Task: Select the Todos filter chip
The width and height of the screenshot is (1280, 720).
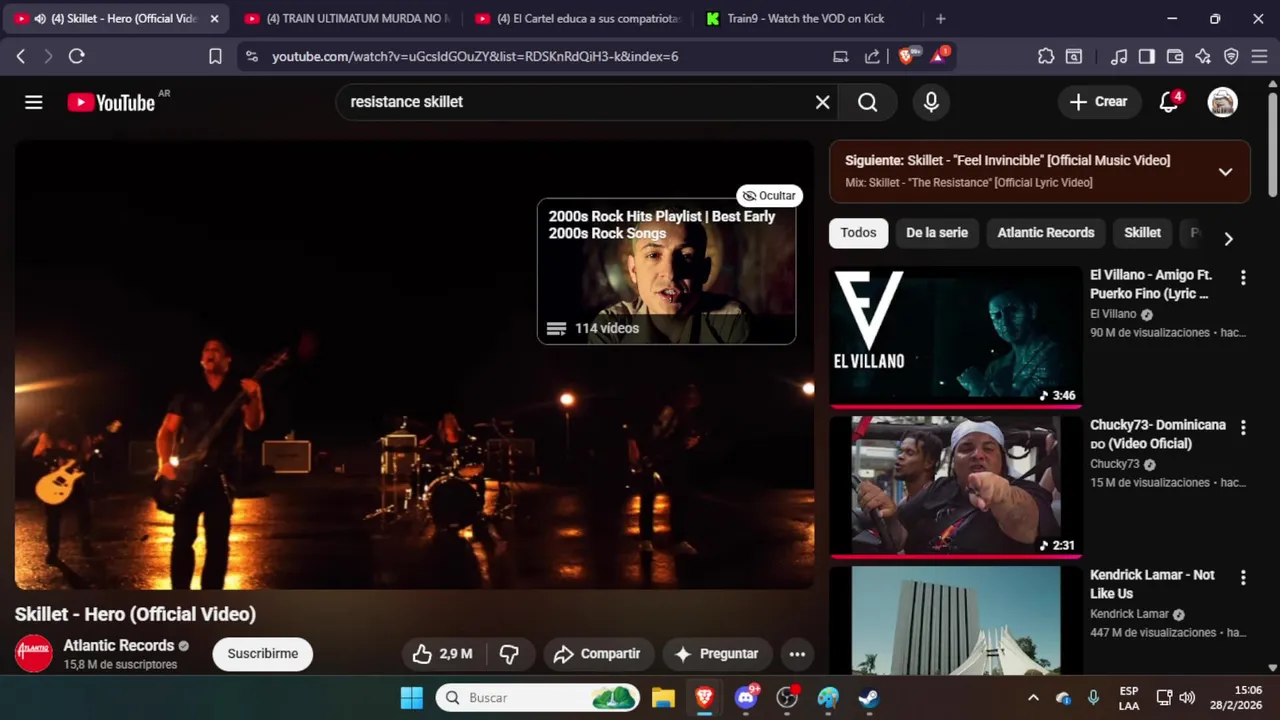Action: coord(858,233)
